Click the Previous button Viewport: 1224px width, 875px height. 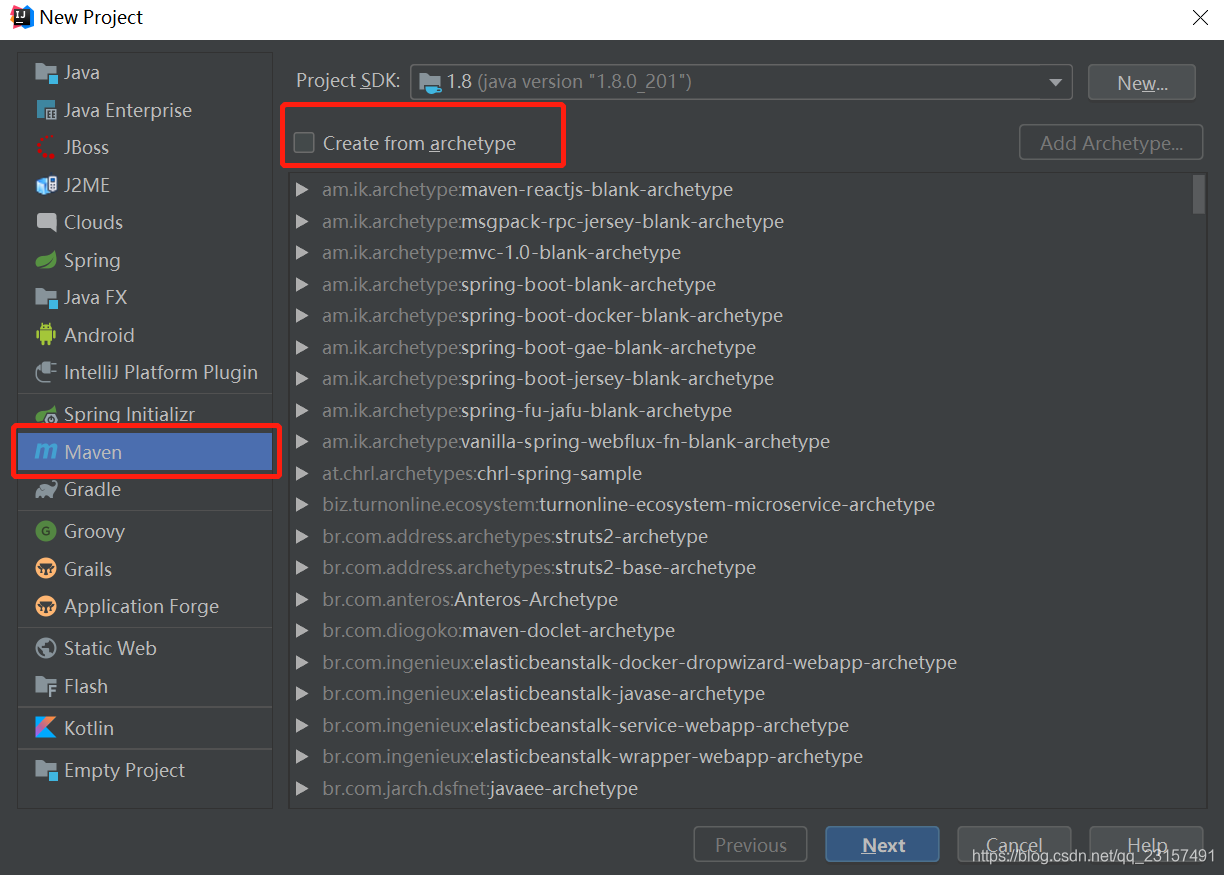coord(750,845)
